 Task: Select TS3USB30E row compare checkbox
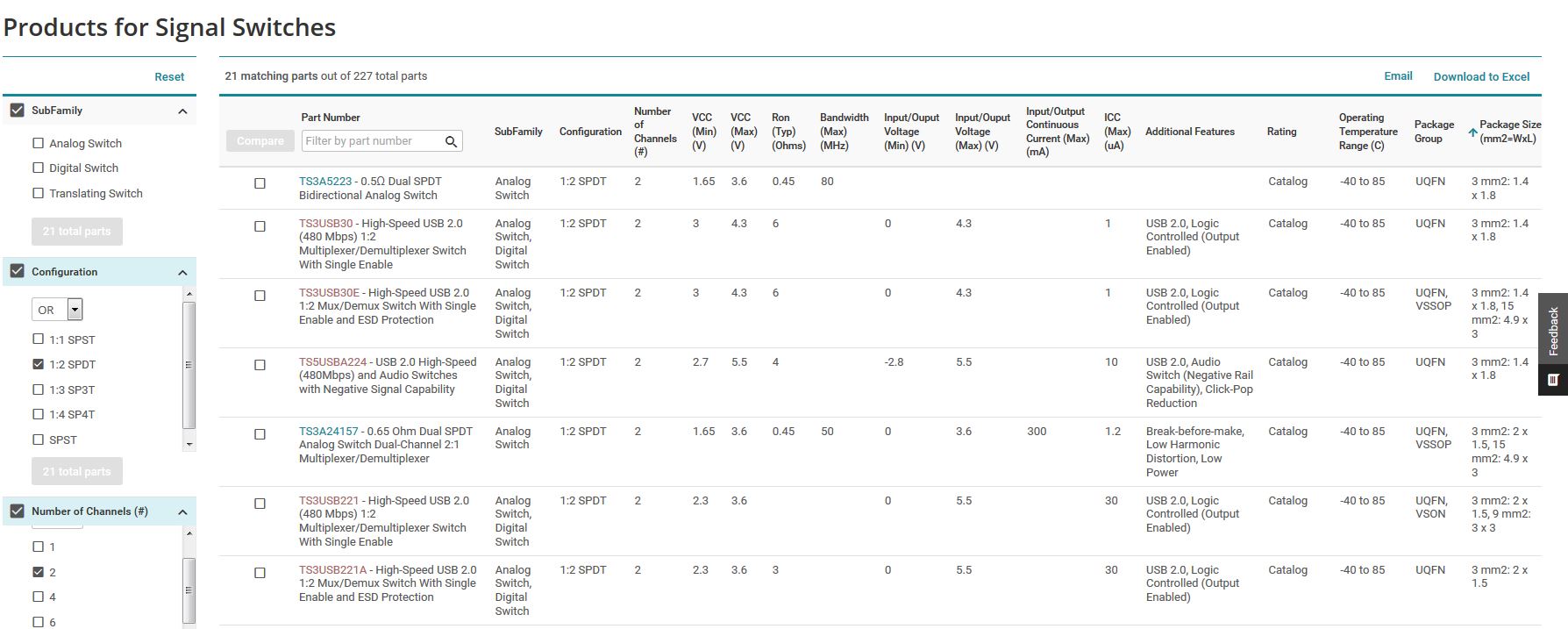[x=260, y=296]
